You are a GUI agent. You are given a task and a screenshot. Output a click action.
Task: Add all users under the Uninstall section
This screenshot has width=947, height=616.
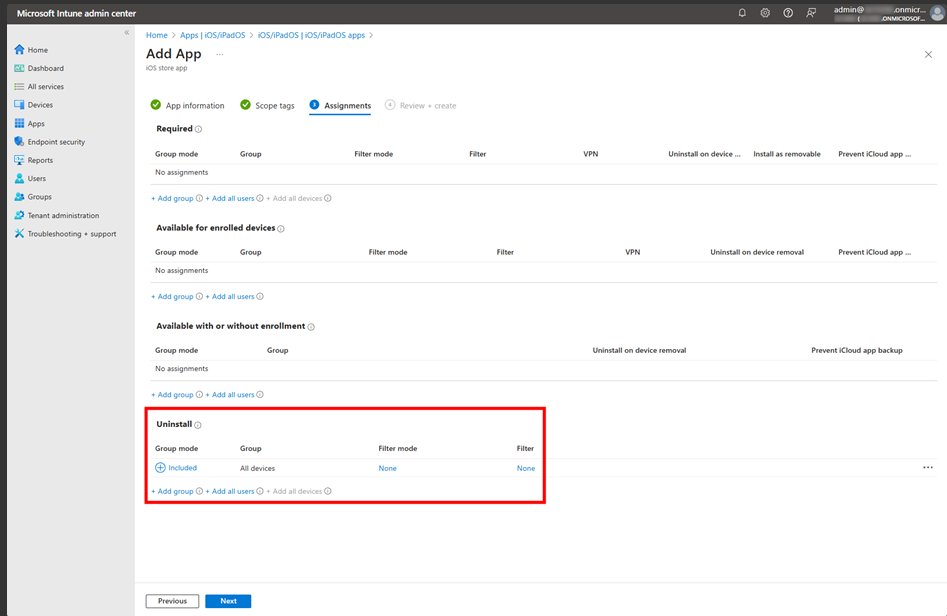[230, 491]
